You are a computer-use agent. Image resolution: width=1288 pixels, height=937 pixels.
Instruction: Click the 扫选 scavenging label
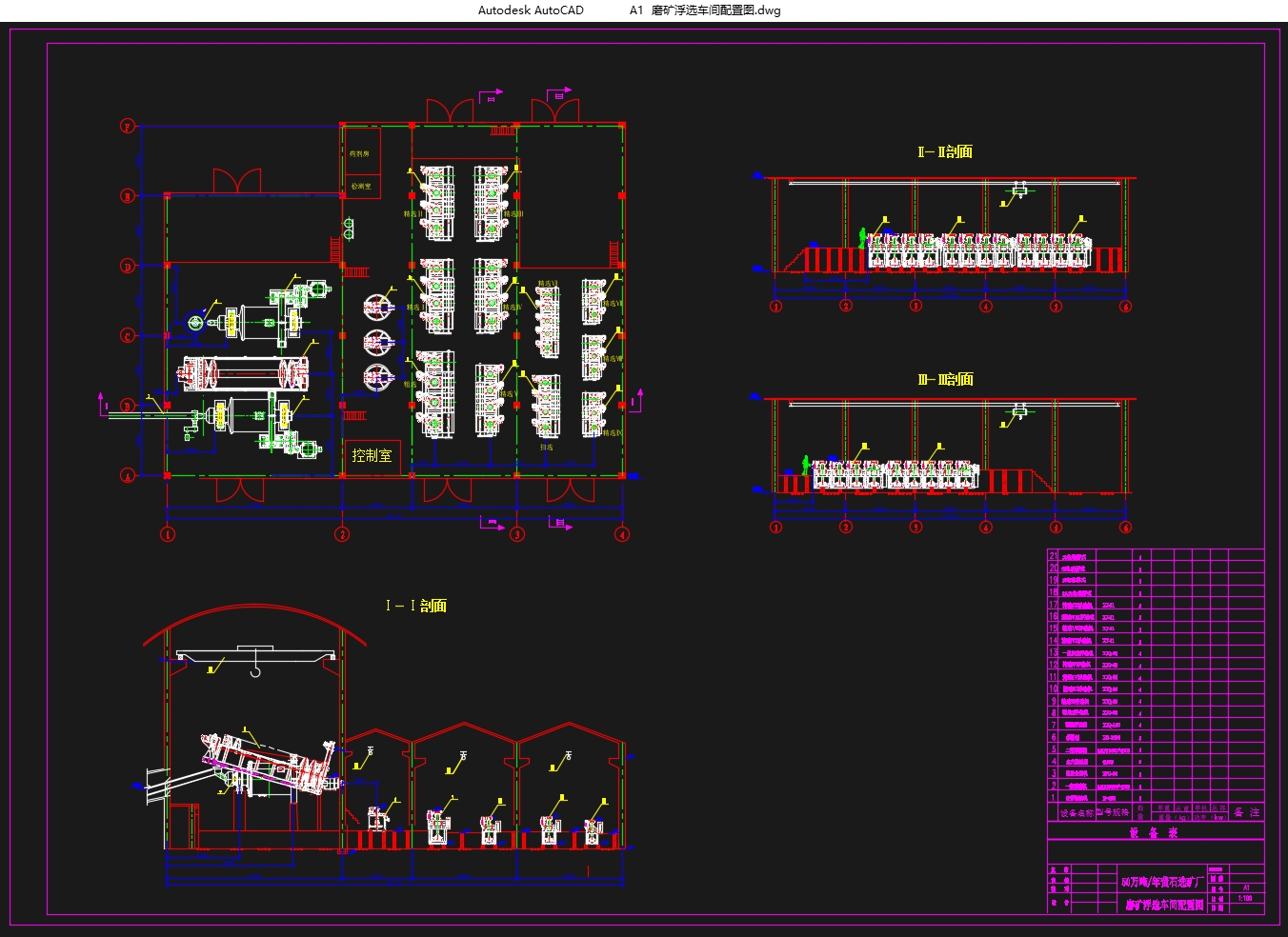point(547,448)
